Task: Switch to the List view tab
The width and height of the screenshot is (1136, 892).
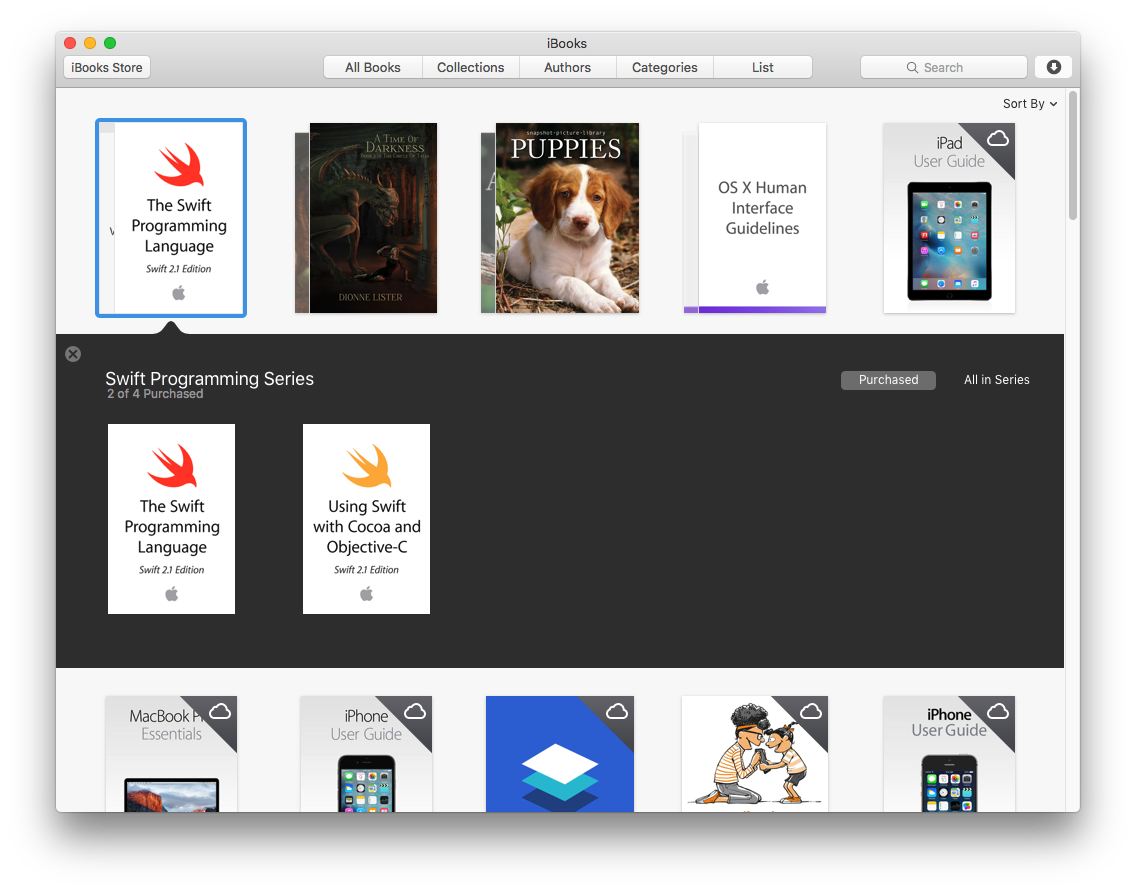Action: (762, 67)
